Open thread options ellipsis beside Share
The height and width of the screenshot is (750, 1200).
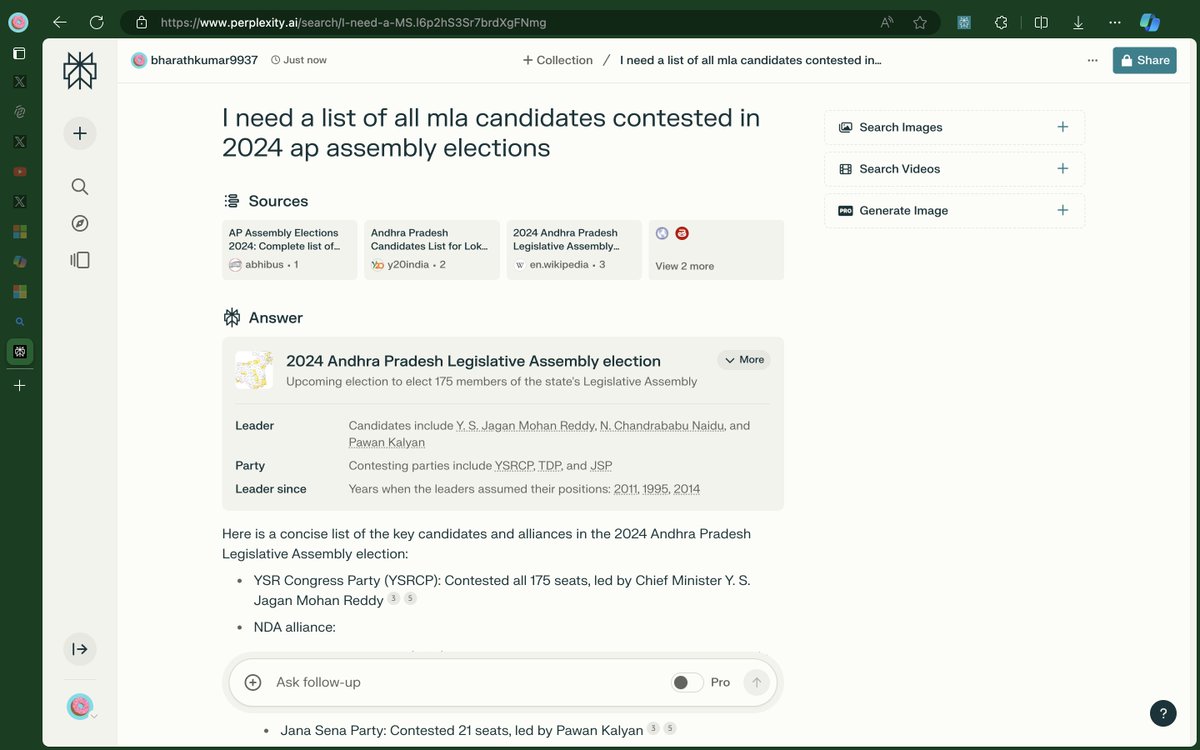click(x=1093, y=60)
